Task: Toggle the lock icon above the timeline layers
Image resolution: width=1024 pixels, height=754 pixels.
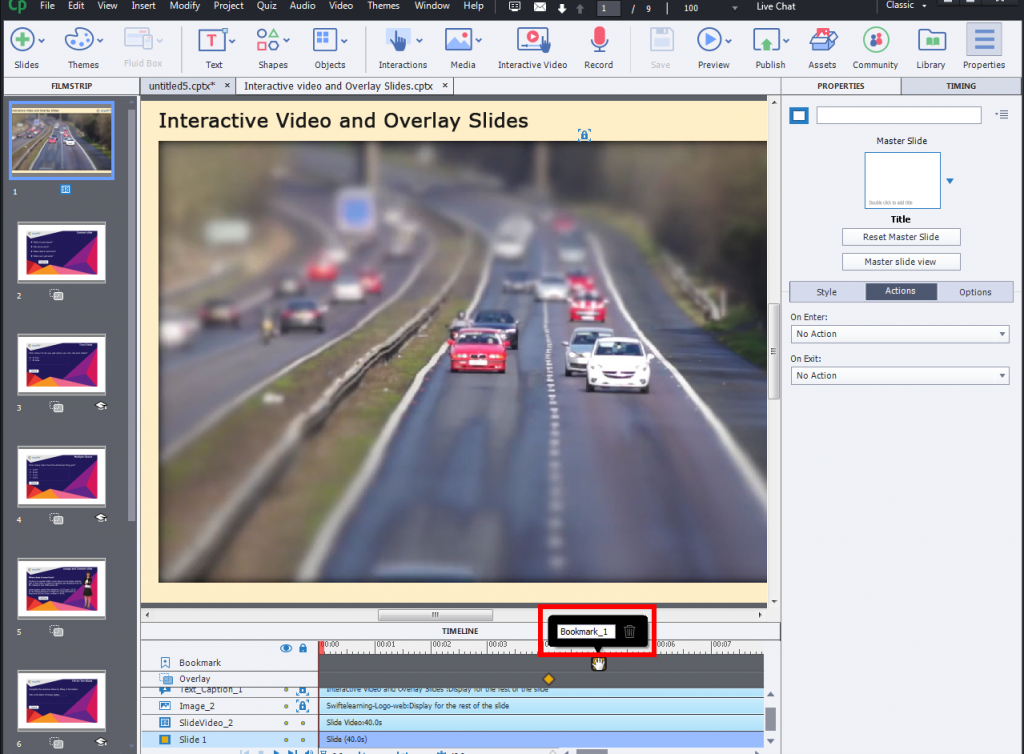Action: [x=301, y=648]
